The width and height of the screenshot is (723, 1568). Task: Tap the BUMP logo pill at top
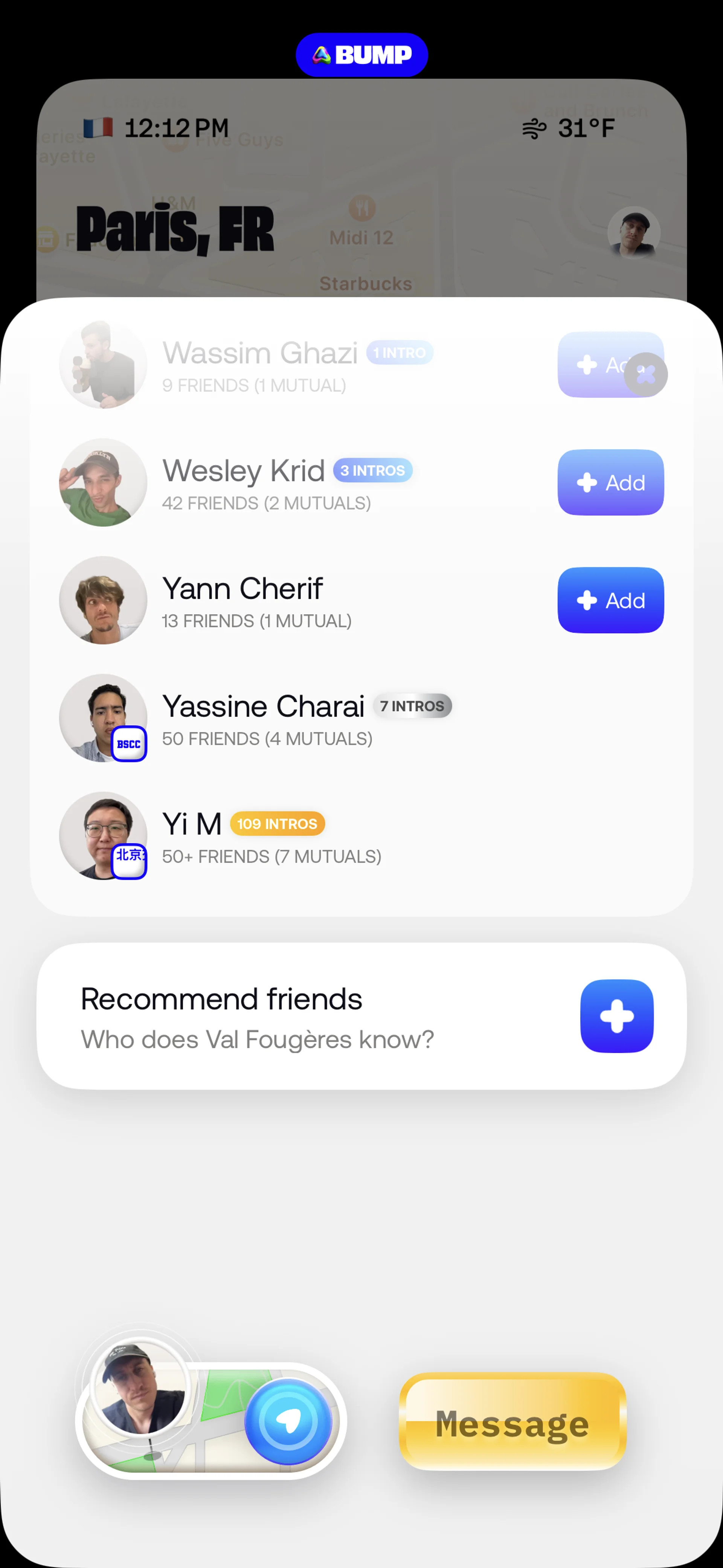(x=361, y=55)
